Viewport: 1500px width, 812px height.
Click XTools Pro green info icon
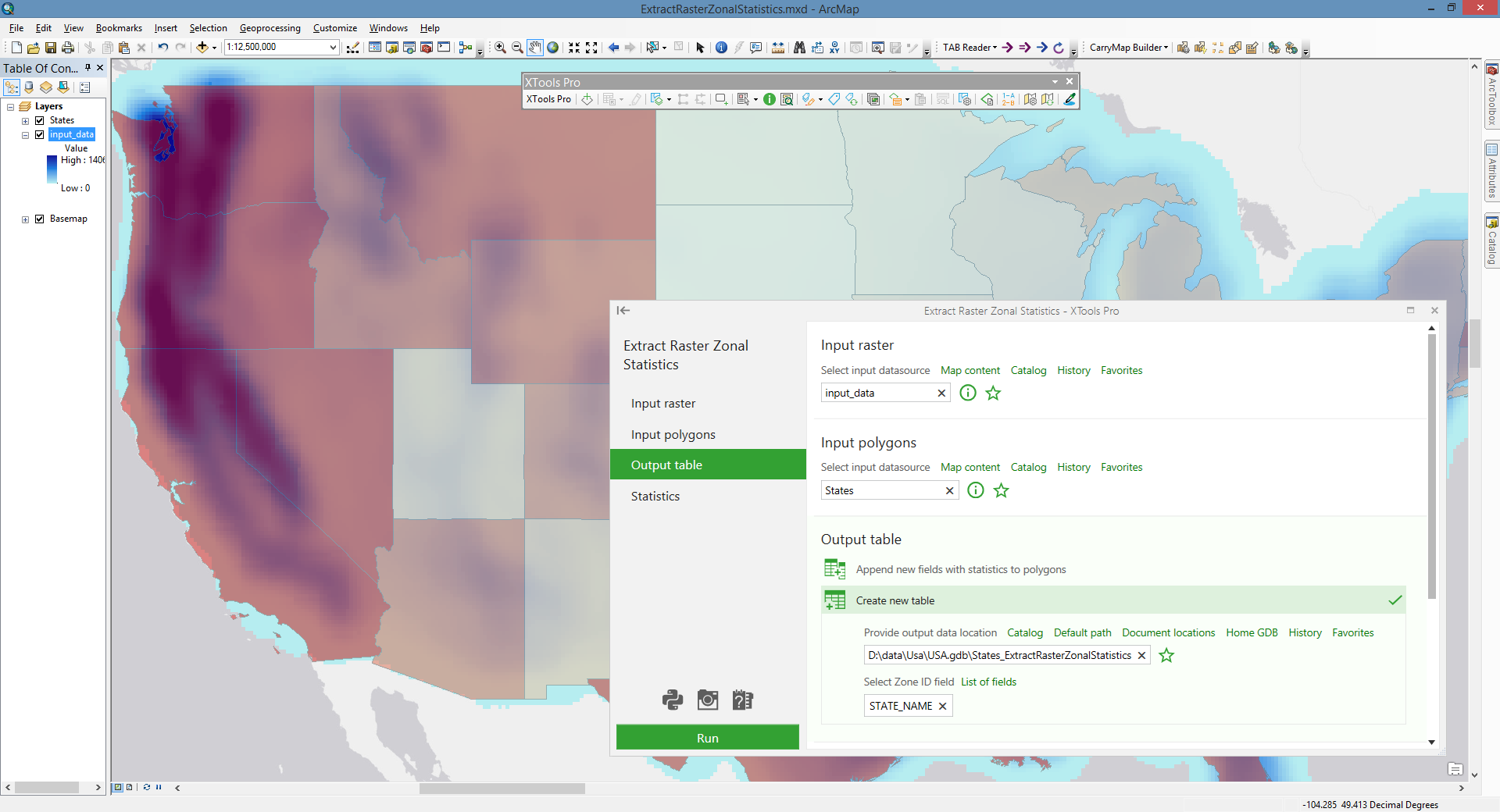(770, 99)
